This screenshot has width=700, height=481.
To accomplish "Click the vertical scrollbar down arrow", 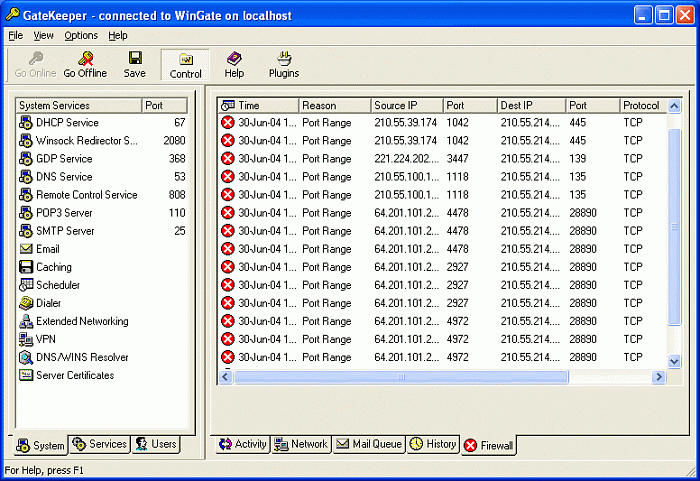I will pyautogui.click(x=674, y=361).
